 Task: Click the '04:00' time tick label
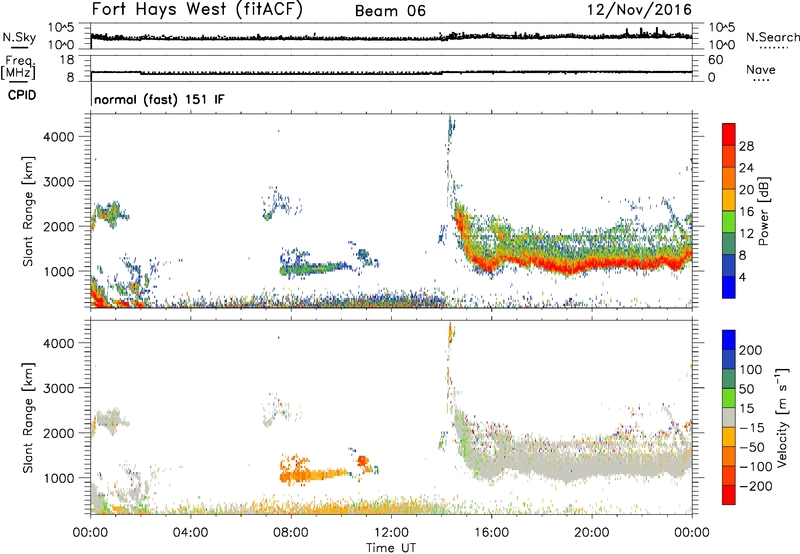(x=191, y=533)
